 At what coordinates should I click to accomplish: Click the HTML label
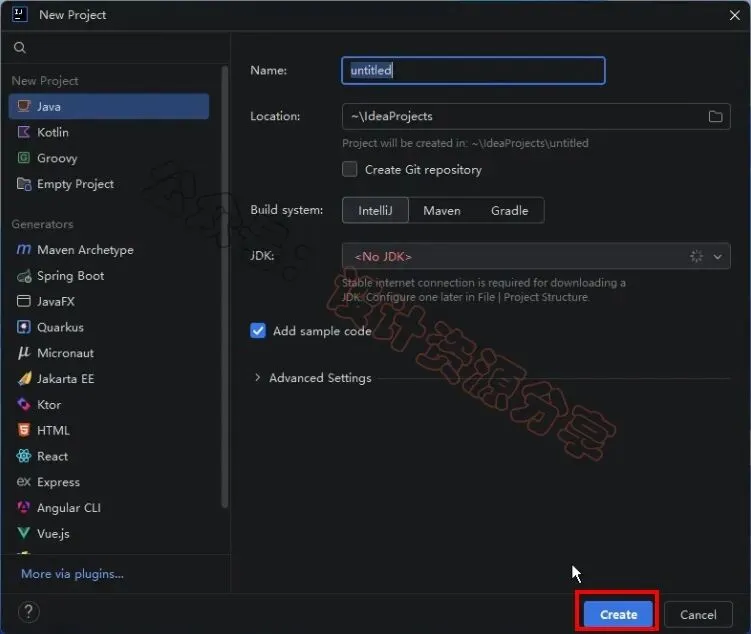[x=53, y=430]
